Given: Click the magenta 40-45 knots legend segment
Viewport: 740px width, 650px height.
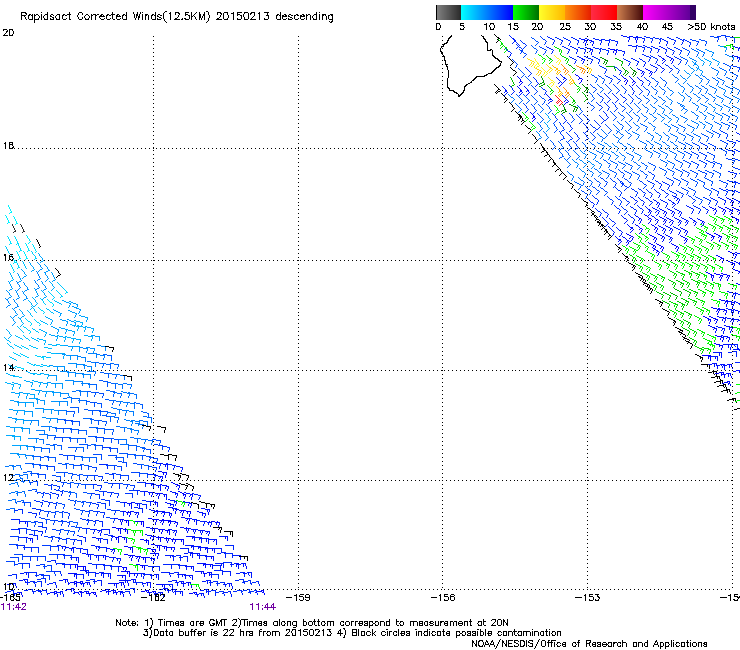Looking at the screenshot, I should click(x=656, y=12).
